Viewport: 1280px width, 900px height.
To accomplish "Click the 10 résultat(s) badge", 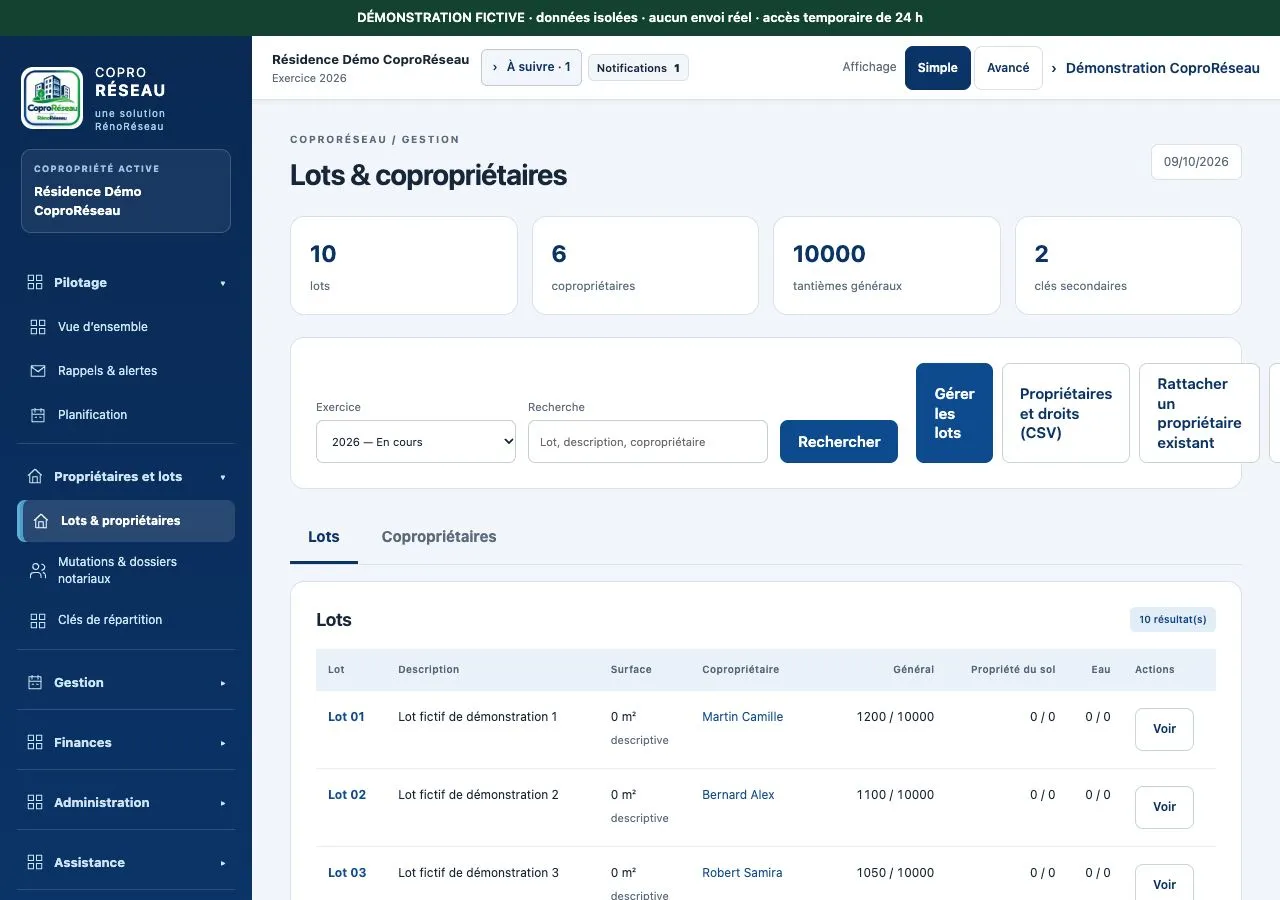I will 1173,619.
